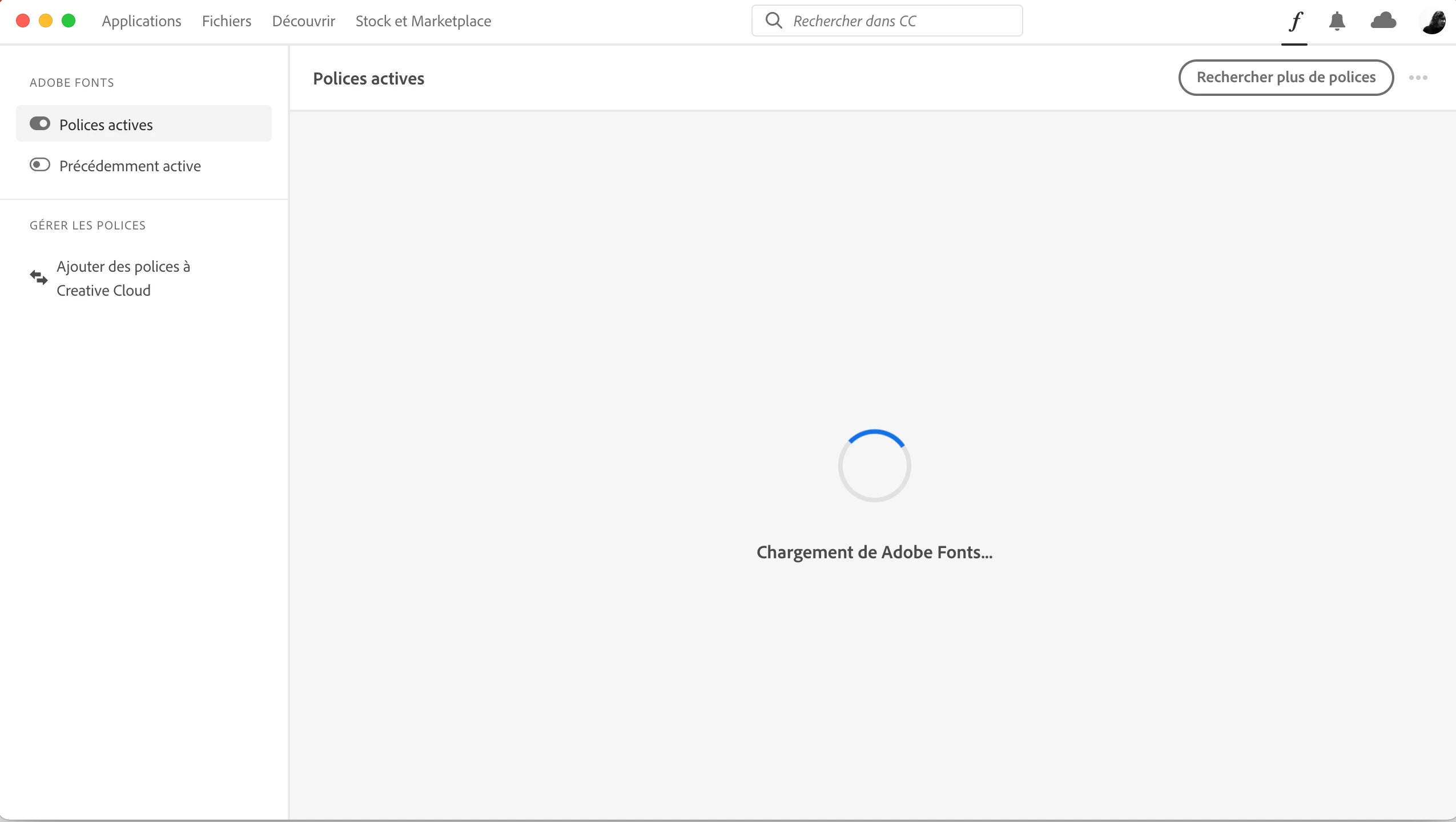Image resolution: width=1456 pixels, height=822 pixels.
Task: Open the Découvrir tab
Action: pyautogui.click(x=303, y=21)
